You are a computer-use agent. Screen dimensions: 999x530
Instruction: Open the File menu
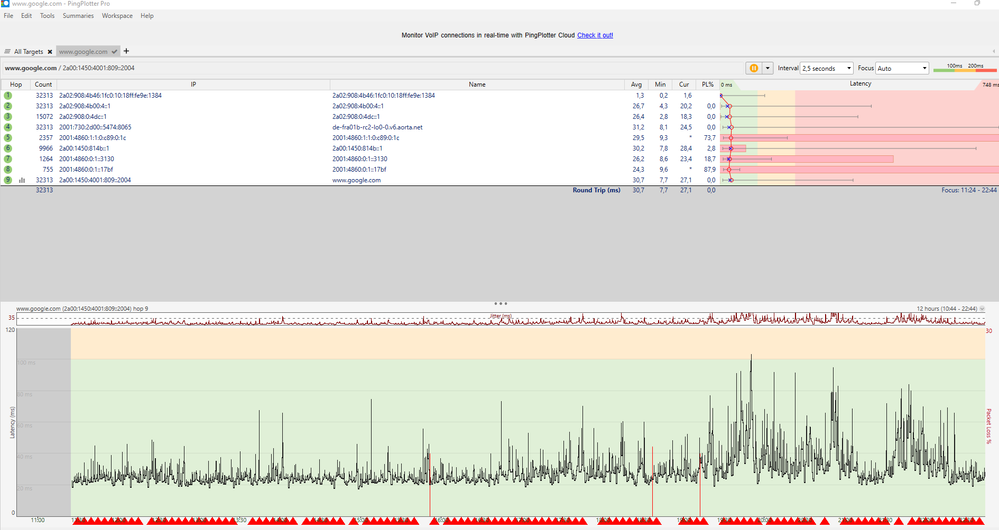[x=8, y=16]
